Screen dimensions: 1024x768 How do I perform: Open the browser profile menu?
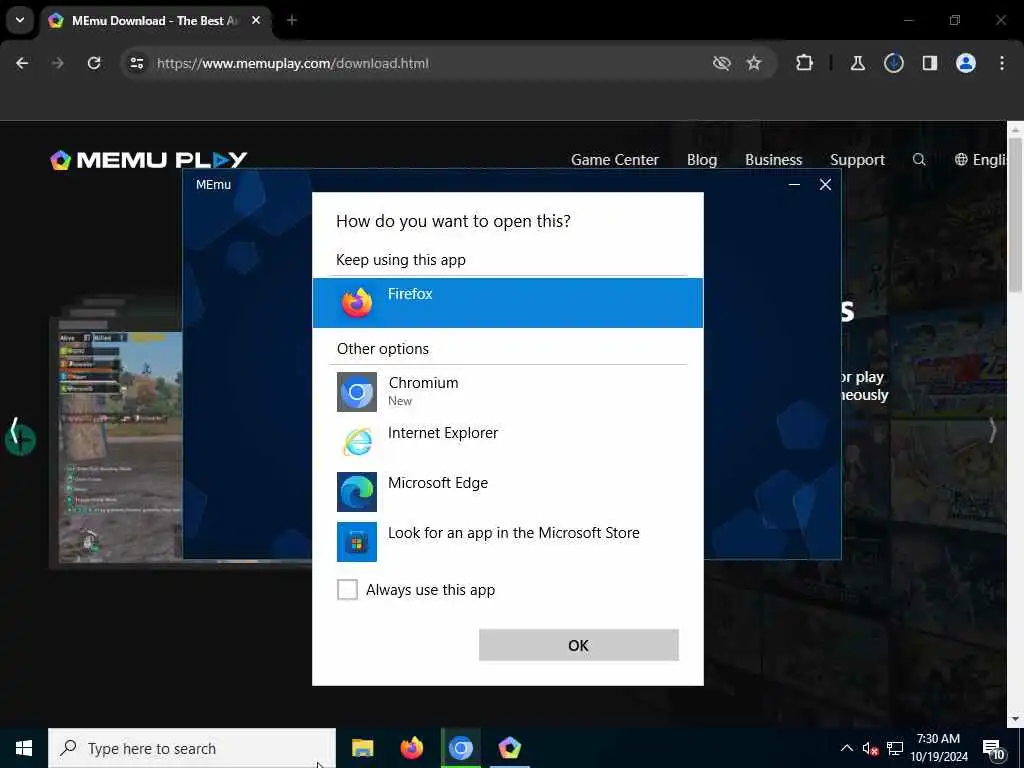[x=965, y=63]
